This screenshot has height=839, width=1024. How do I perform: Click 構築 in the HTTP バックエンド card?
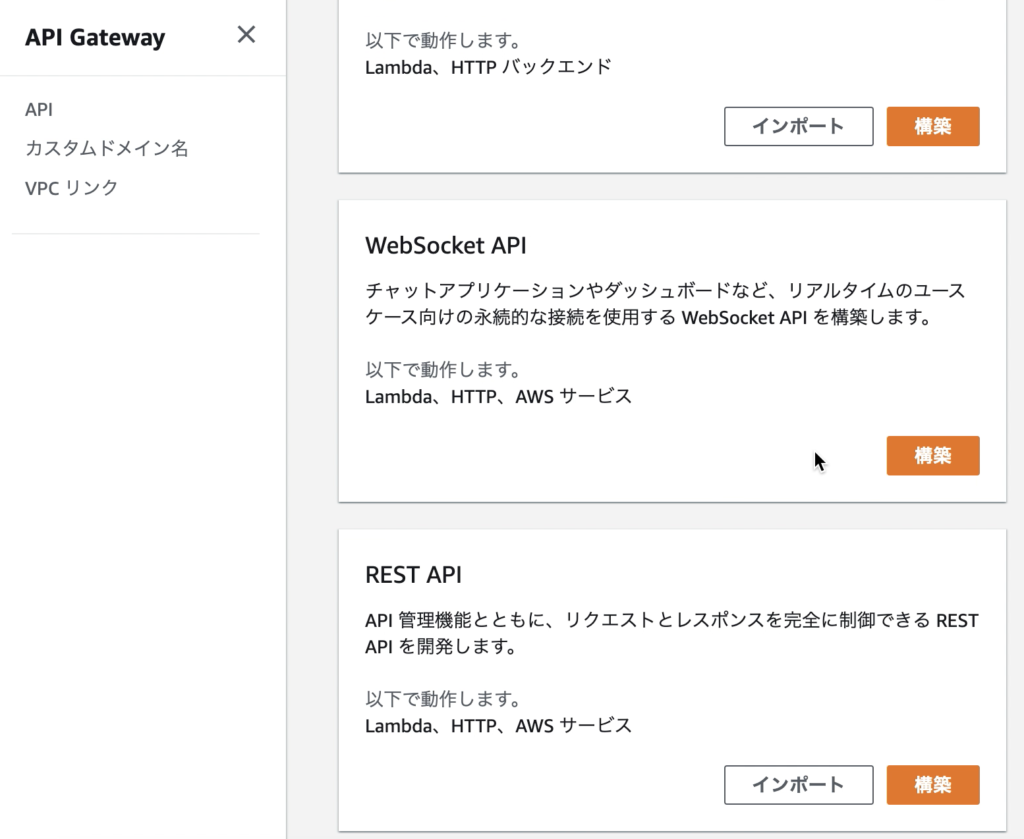click(x=933, y=126)
